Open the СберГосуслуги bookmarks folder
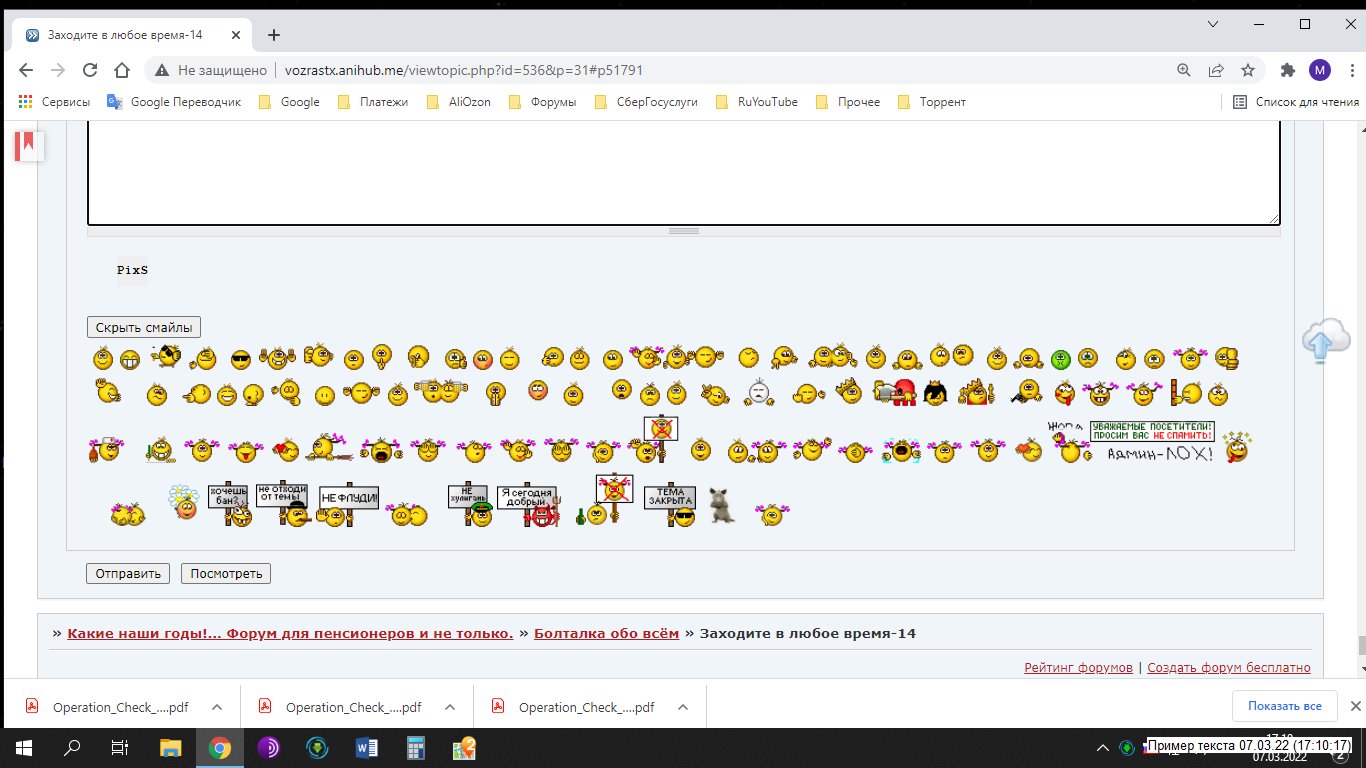The height and width of the screenshot is (768, 1366). [x=646, y=102]
